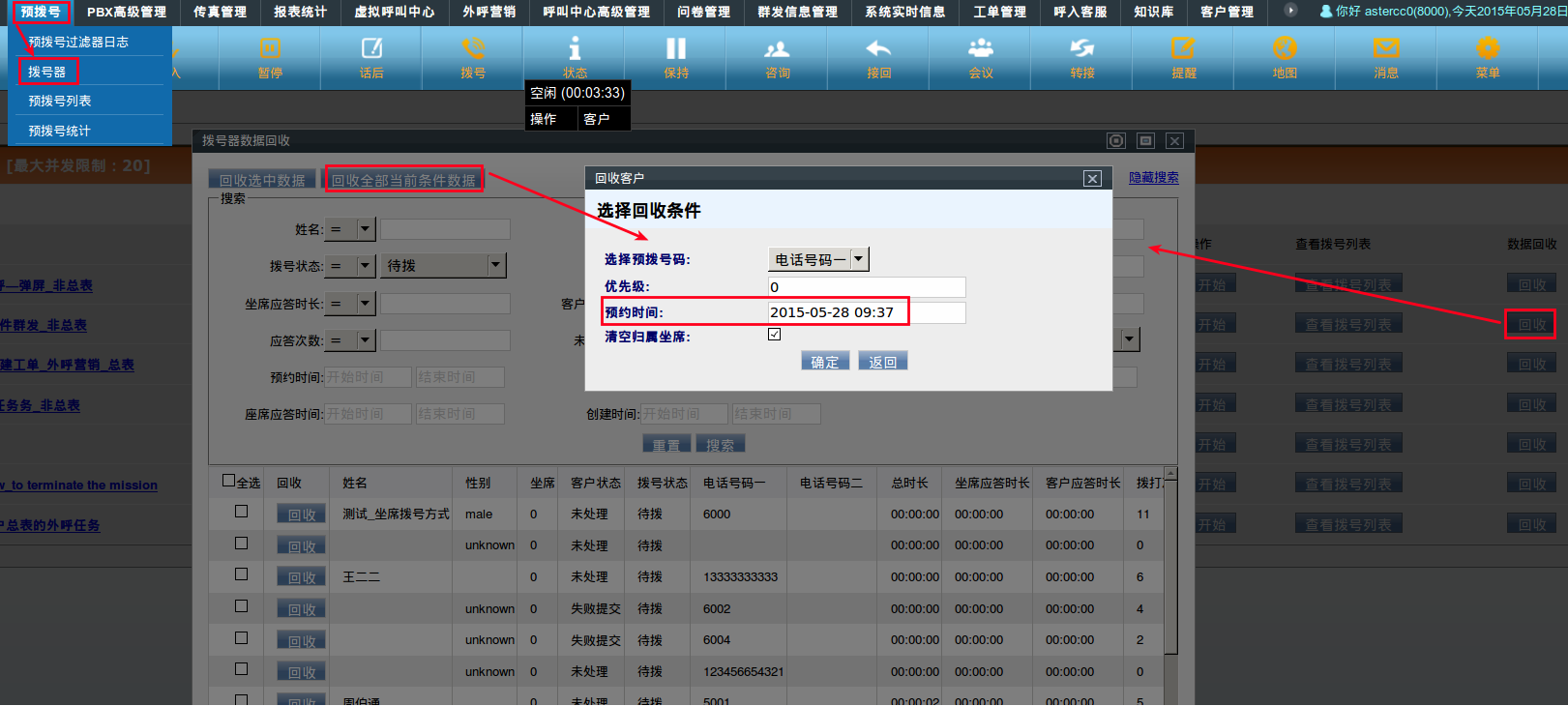
Task: Open the 地图 (map) icon
Action: (1285, 57)
